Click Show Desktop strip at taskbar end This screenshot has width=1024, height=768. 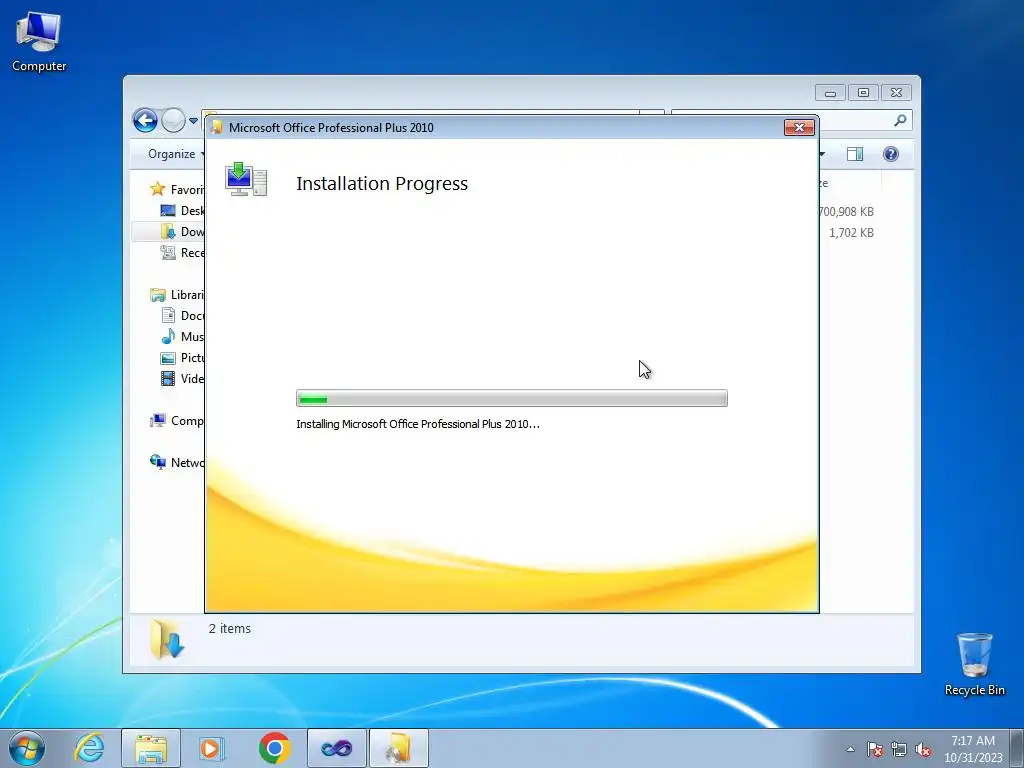click(x=1016, y=748)
